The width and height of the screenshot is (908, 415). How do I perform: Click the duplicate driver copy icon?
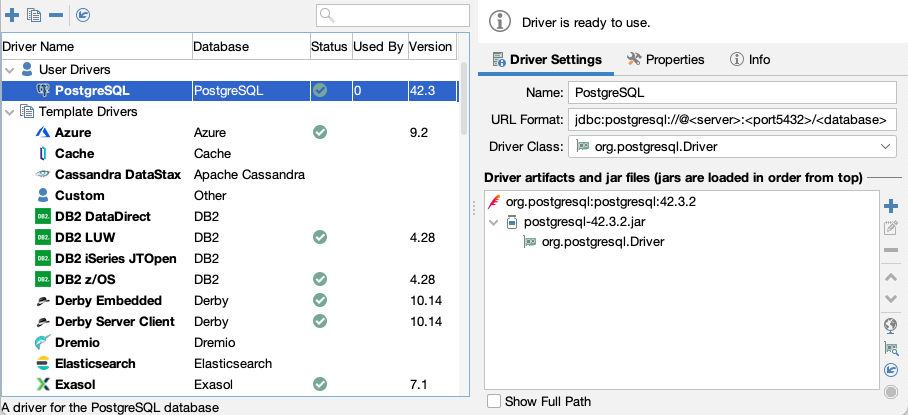[x=34, y=15]
